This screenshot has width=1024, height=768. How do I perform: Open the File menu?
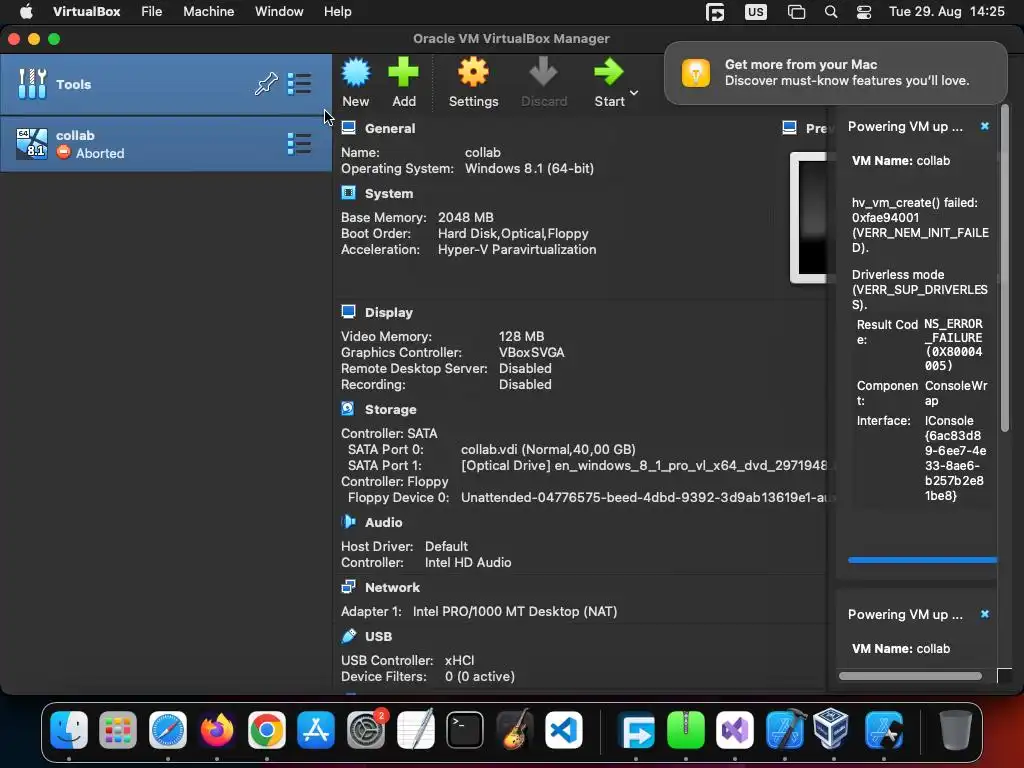pos(152,12)
